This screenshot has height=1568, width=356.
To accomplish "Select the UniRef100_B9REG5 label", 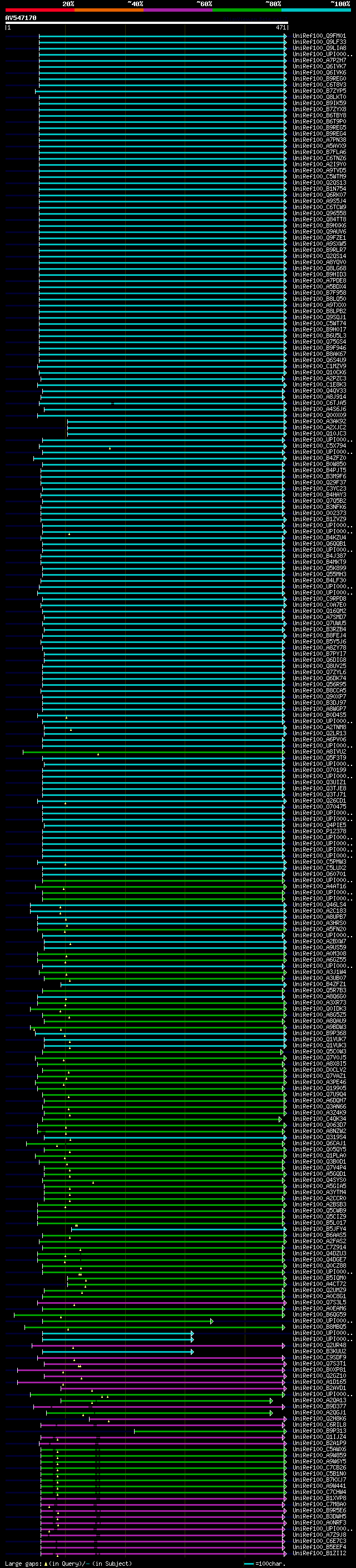I will 319,127.
